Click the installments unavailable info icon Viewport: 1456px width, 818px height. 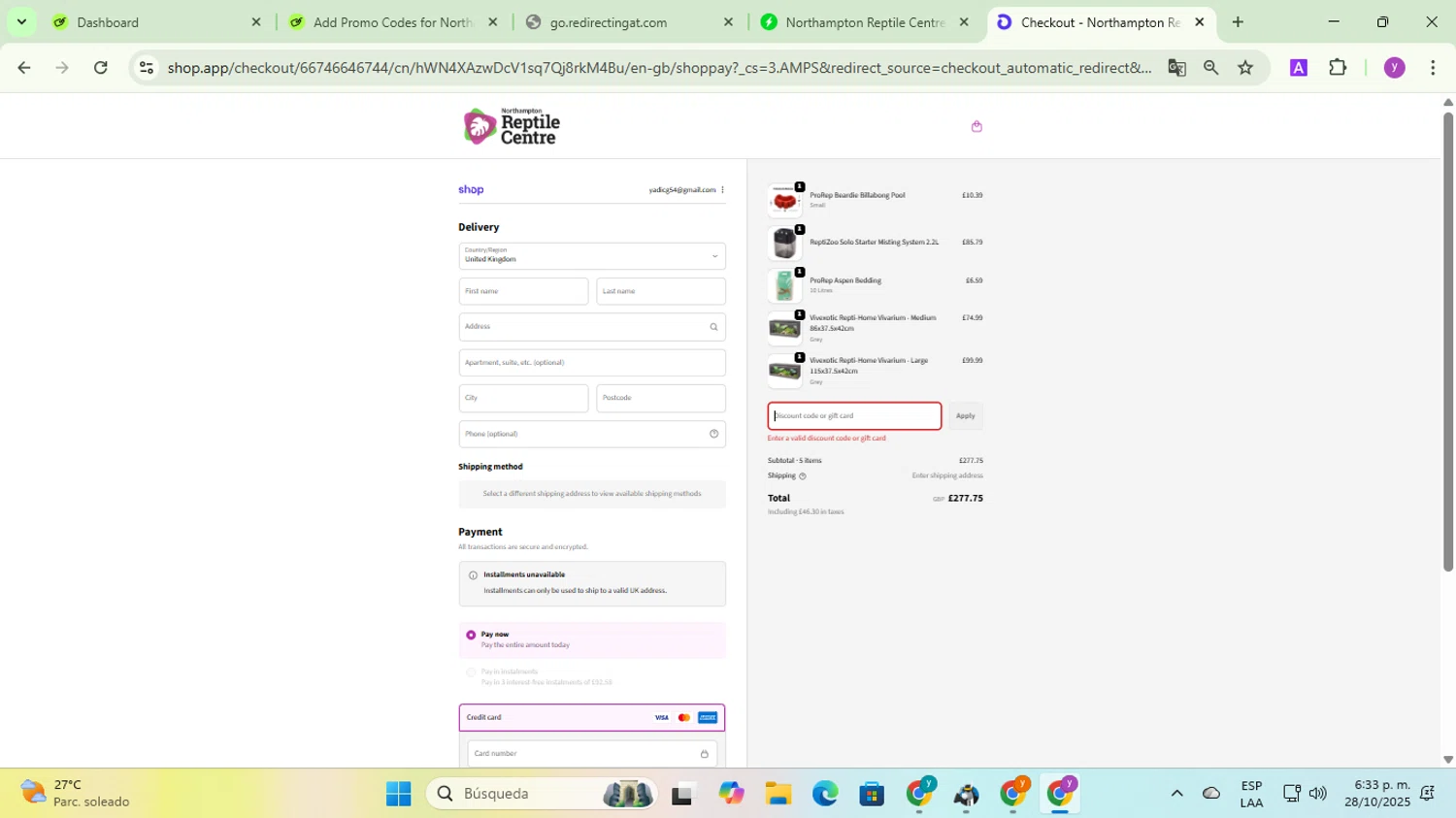tap(473, 575)
